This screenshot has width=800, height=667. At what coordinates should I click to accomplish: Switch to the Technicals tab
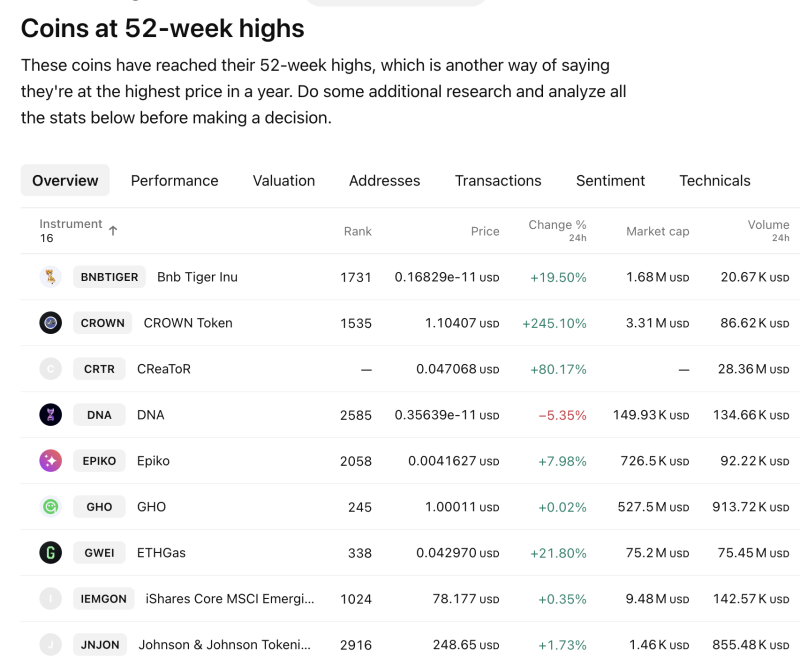click(x=714, y=180)
